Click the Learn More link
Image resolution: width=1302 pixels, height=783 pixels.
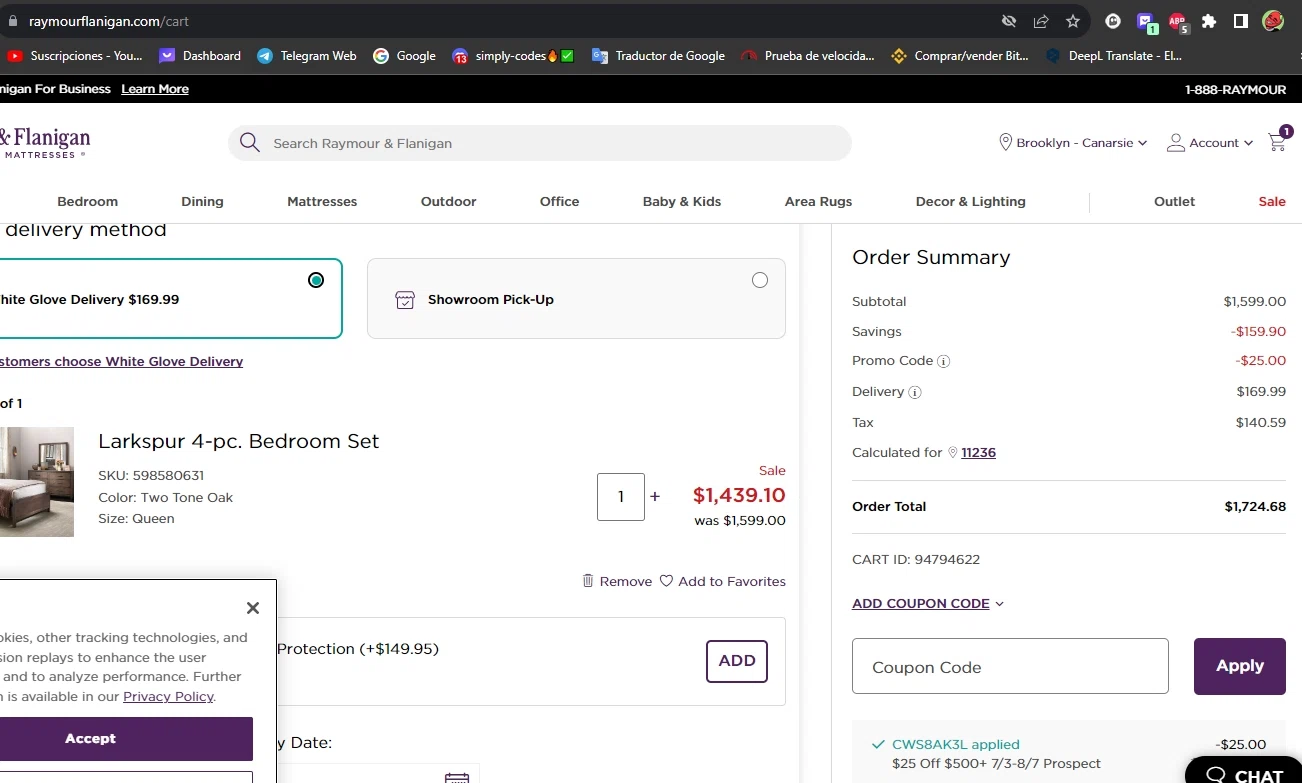[155, 89]
